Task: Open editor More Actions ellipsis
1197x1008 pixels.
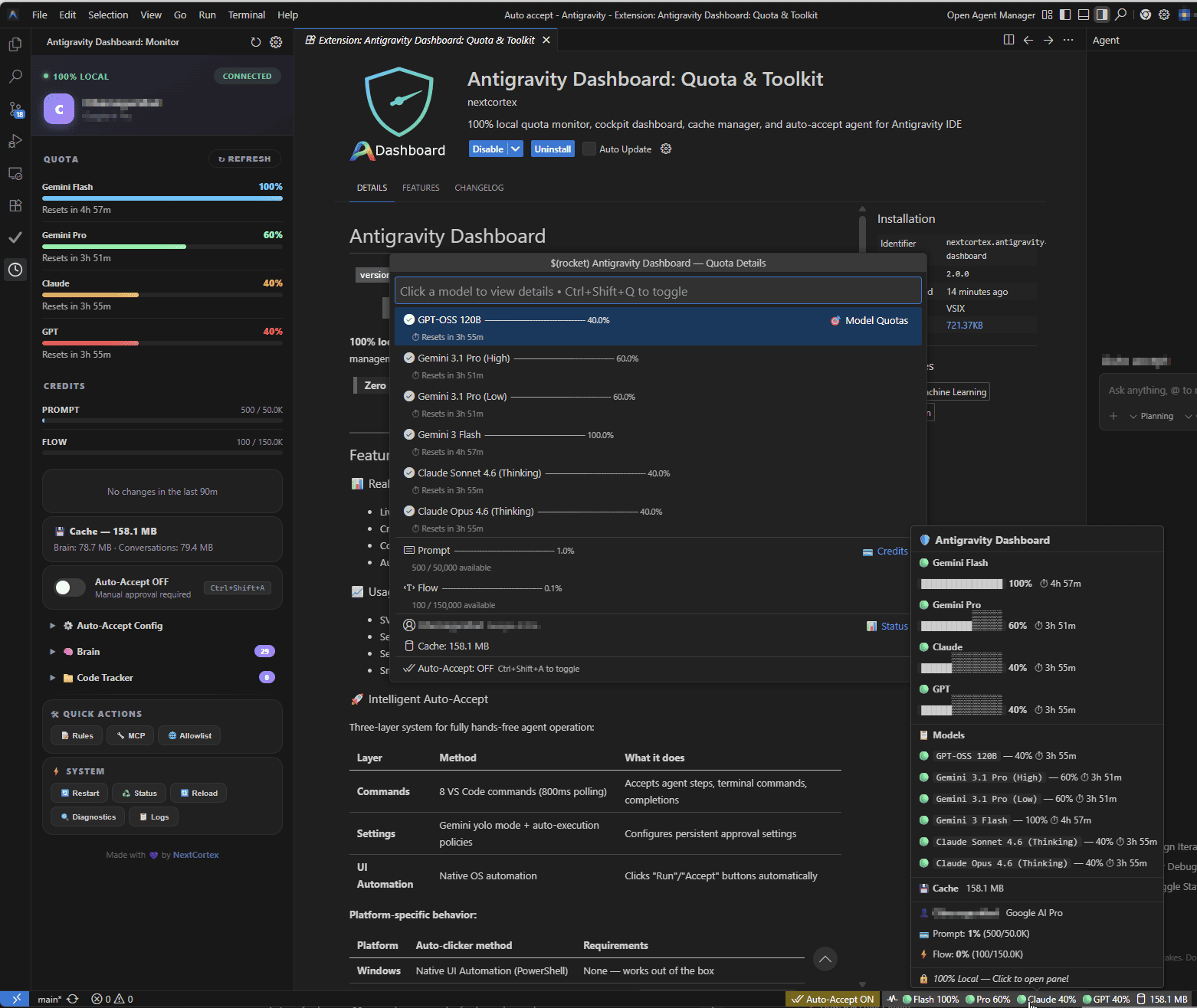Action: click(1068, 40)
